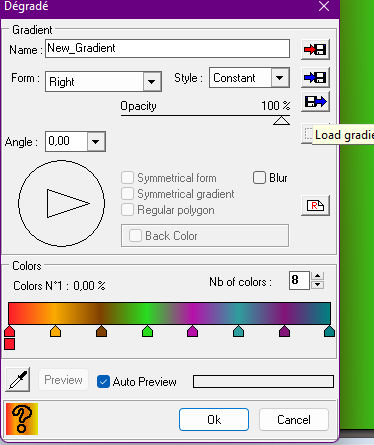Select the green color stop marker
The width and height of the screenshot is (374, 445).
[147, 331]
